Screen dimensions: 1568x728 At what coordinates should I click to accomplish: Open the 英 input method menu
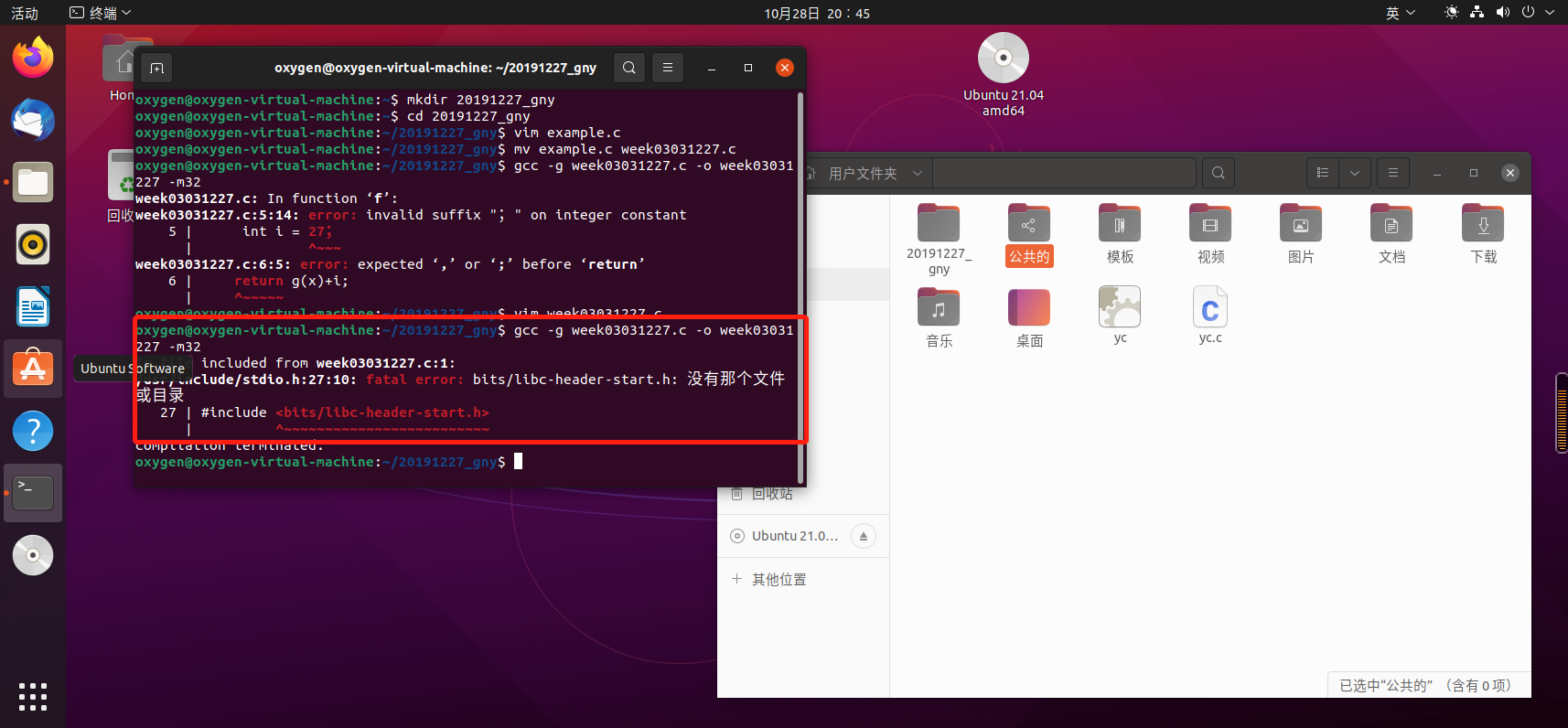click(1400, 13)
